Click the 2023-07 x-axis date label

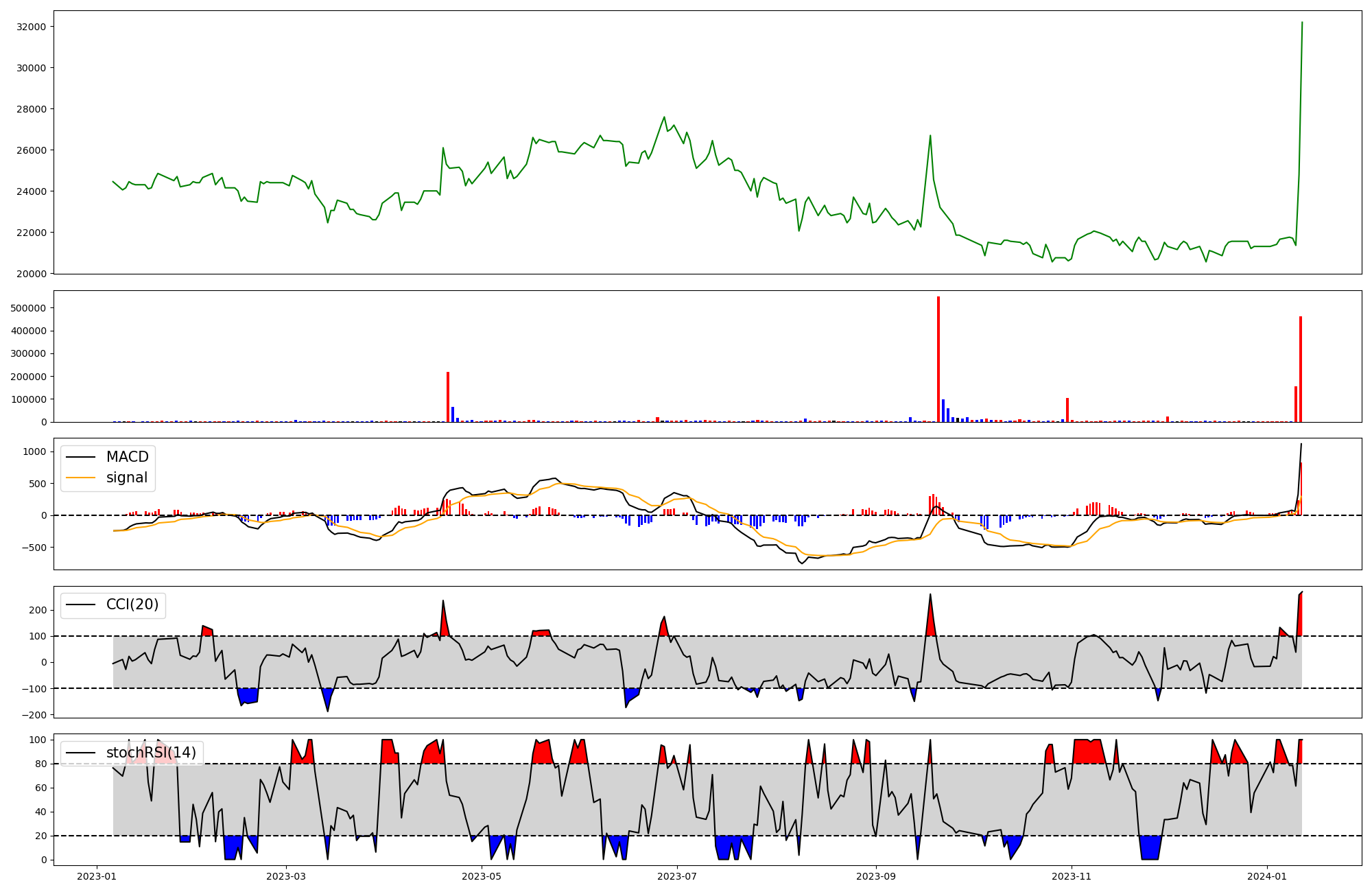coord(676,876)
